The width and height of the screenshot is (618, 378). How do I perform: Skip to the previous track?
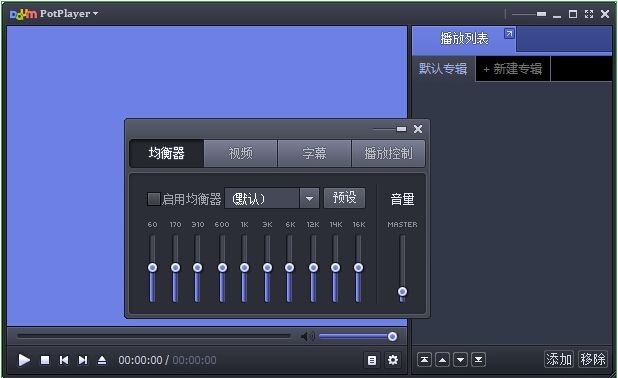pos(64,360)
